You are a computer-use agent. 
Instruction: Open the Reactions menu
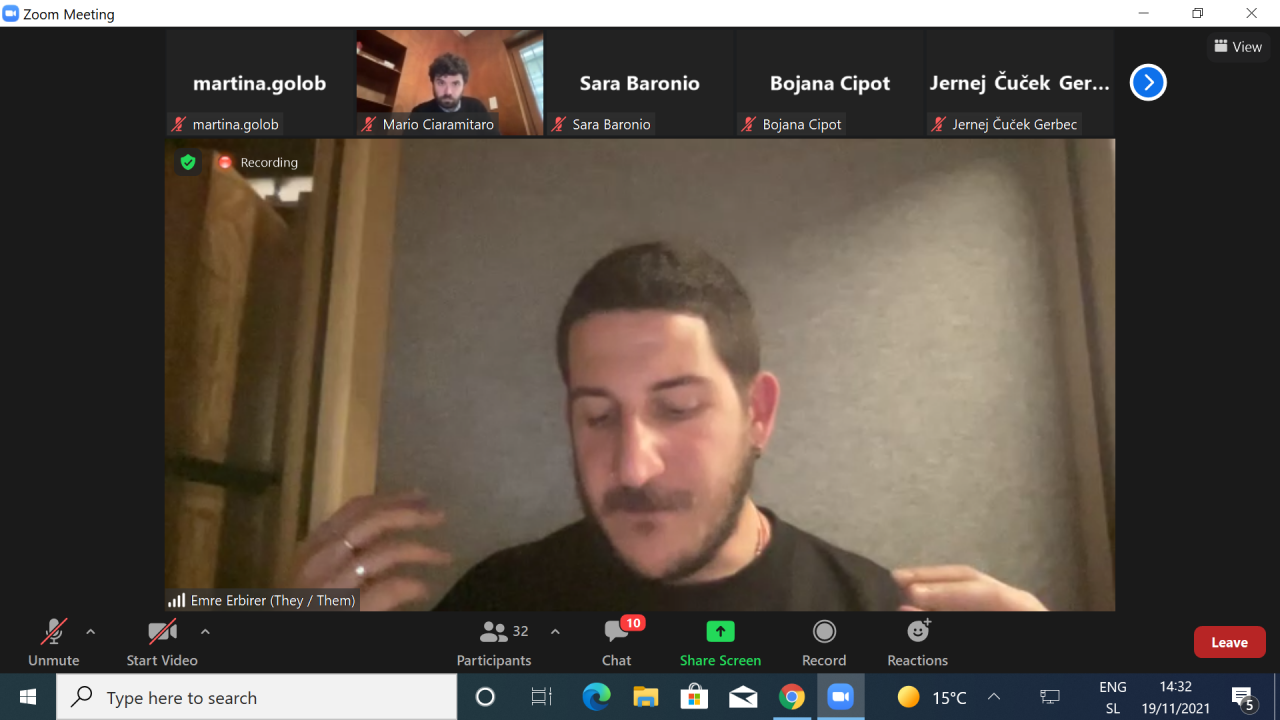point(918,642)
